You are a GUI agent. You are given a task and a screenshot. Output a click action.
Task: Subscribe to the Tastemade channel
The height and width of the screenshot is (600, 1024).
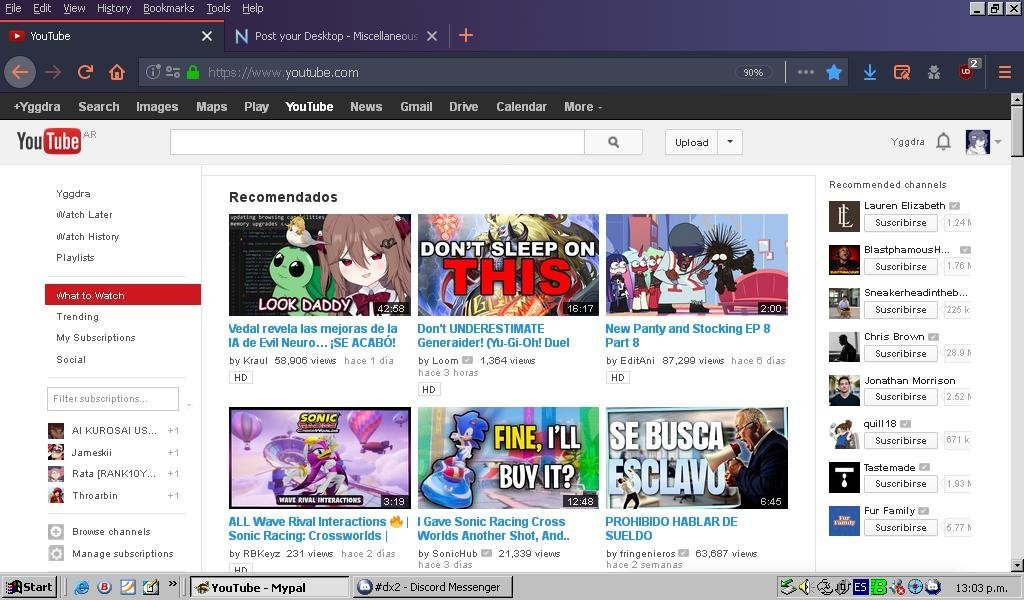click(x=900, y=484)
